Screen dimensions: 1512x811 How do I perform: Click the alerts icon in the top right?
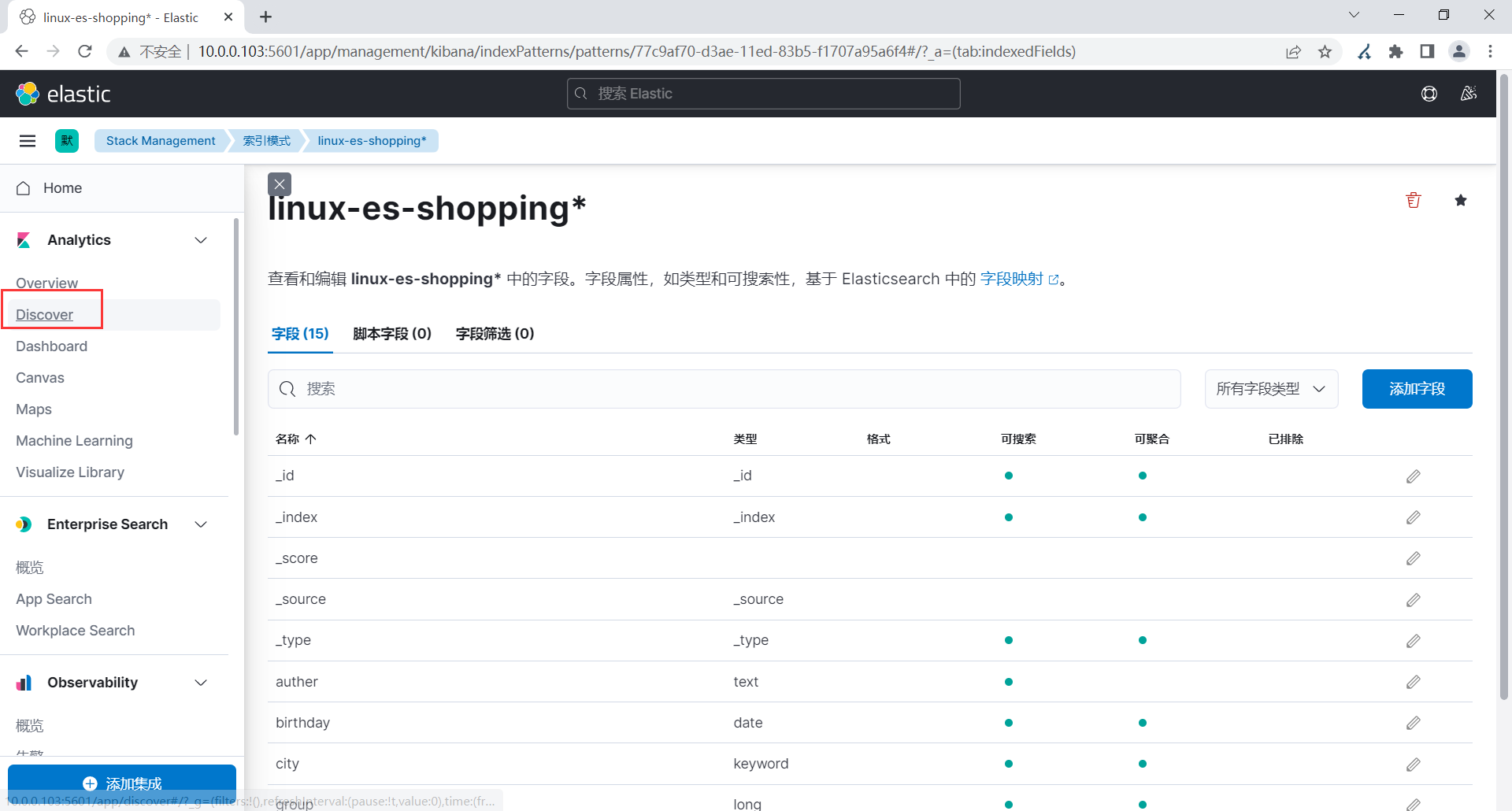pos(1468,93)
